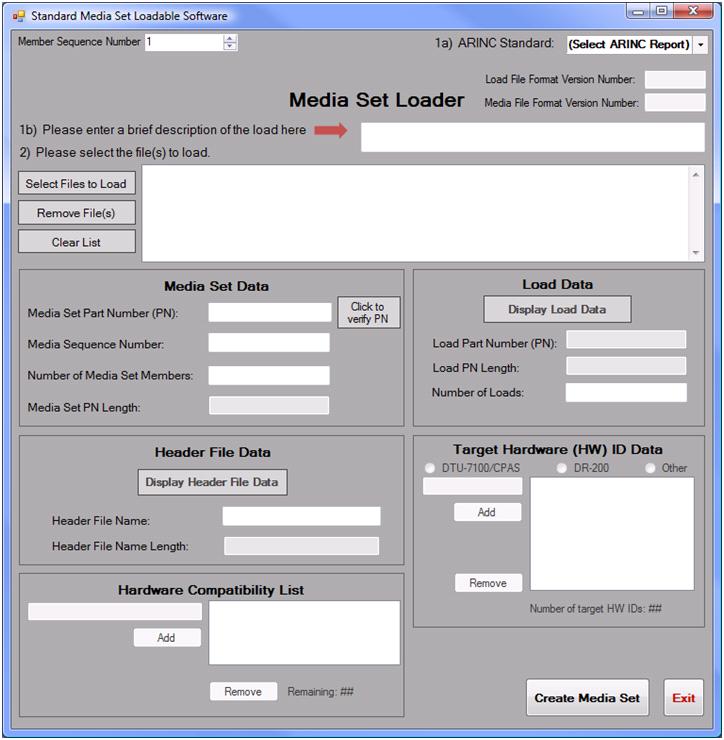Click the file list scrollbar up arrow
724x740 pixels.
coord(695,175)
